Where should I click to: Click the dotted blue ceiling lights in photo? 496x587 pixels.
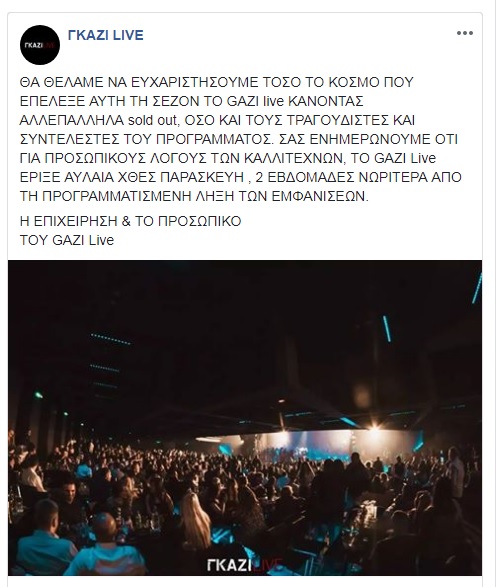coord(110,339)
